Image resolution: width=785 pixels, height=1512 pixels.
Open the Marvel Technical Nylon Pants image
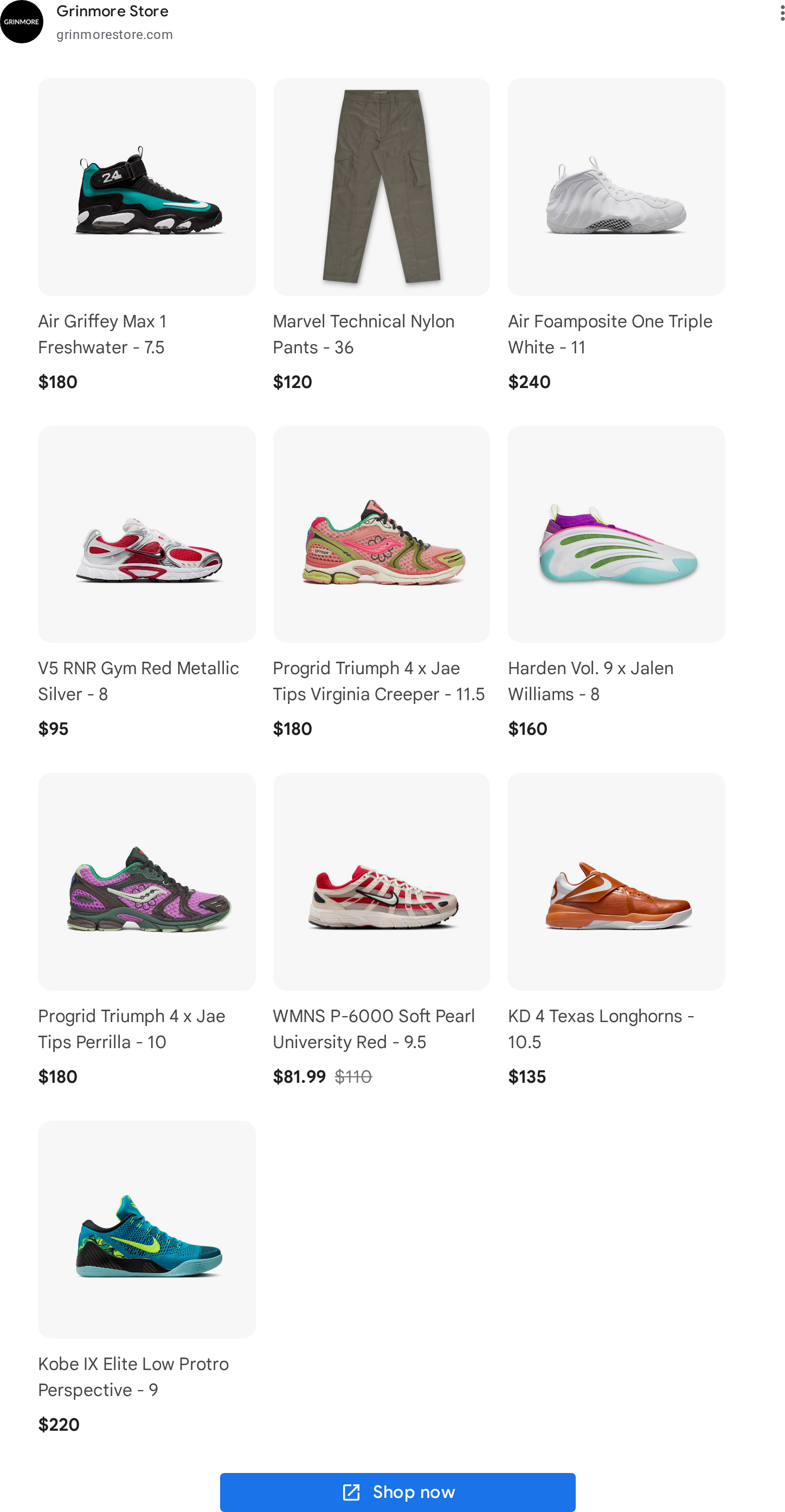point(381,186)
